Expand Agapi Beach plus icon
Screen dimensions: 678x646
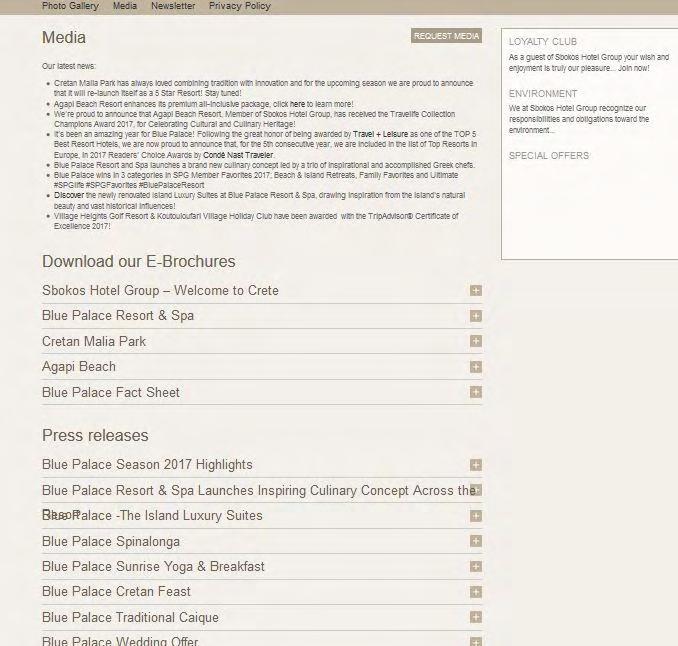pyautogui.click(x=476, y=367)
